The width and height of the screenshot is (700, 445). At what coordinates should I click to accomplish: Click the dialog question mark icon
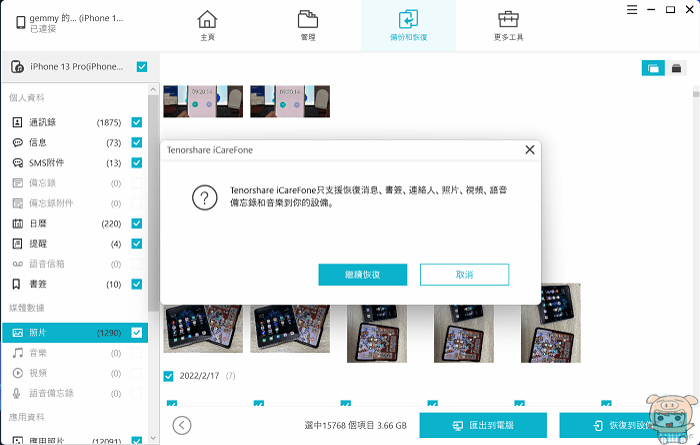click(204, 198)
